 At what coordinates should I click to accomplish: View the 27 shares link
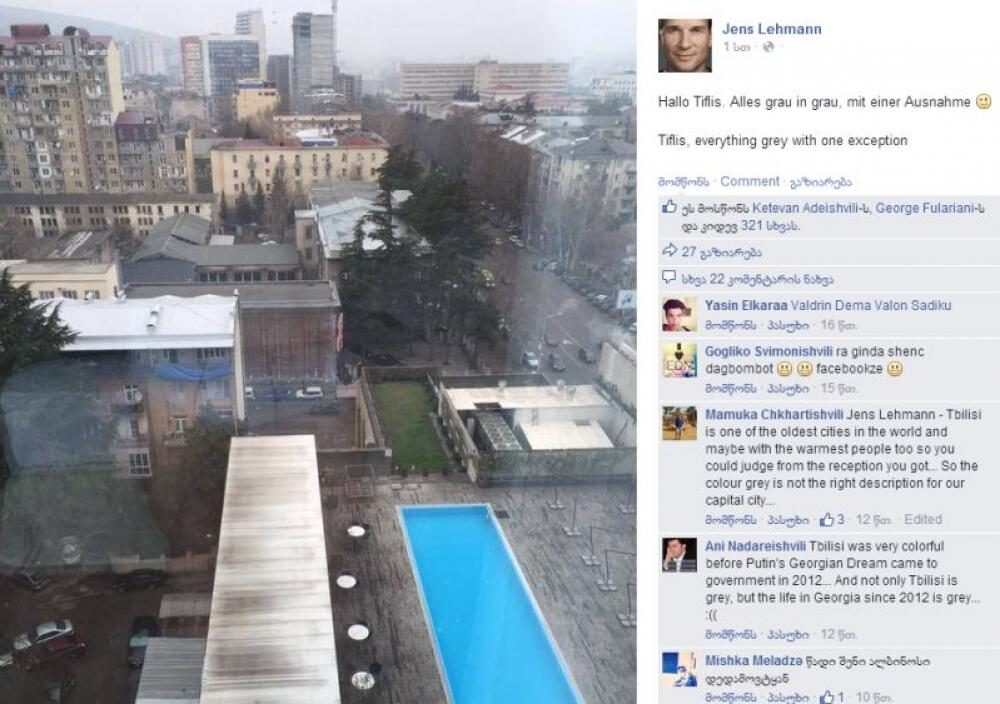[x=721, y=252]
